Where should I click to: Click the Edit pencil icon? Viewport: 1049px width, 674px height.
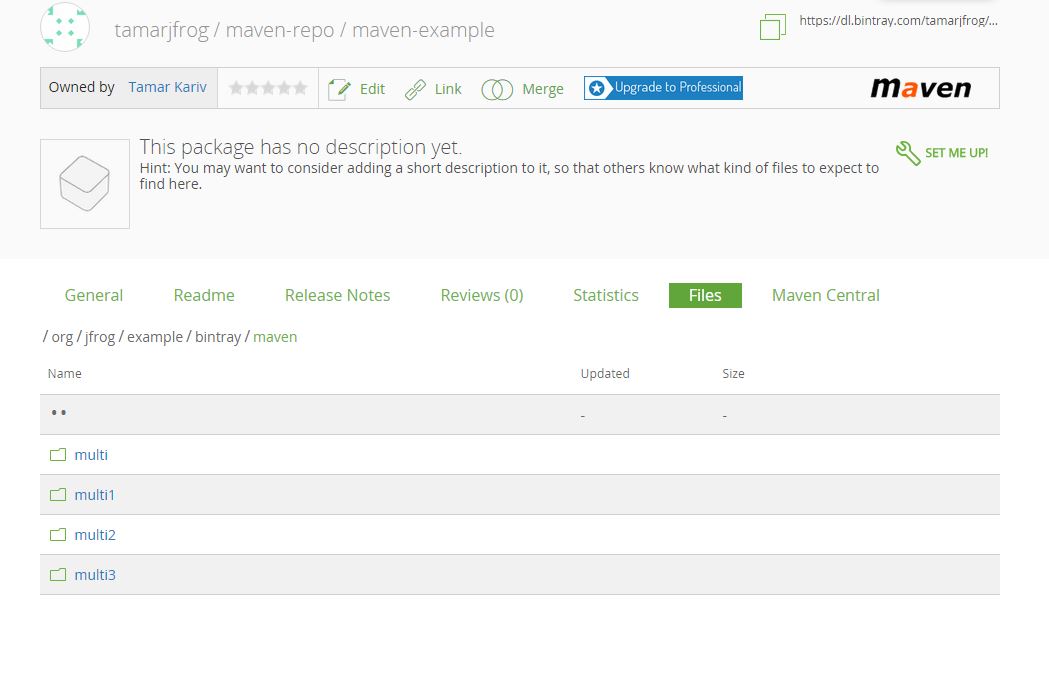340,89
